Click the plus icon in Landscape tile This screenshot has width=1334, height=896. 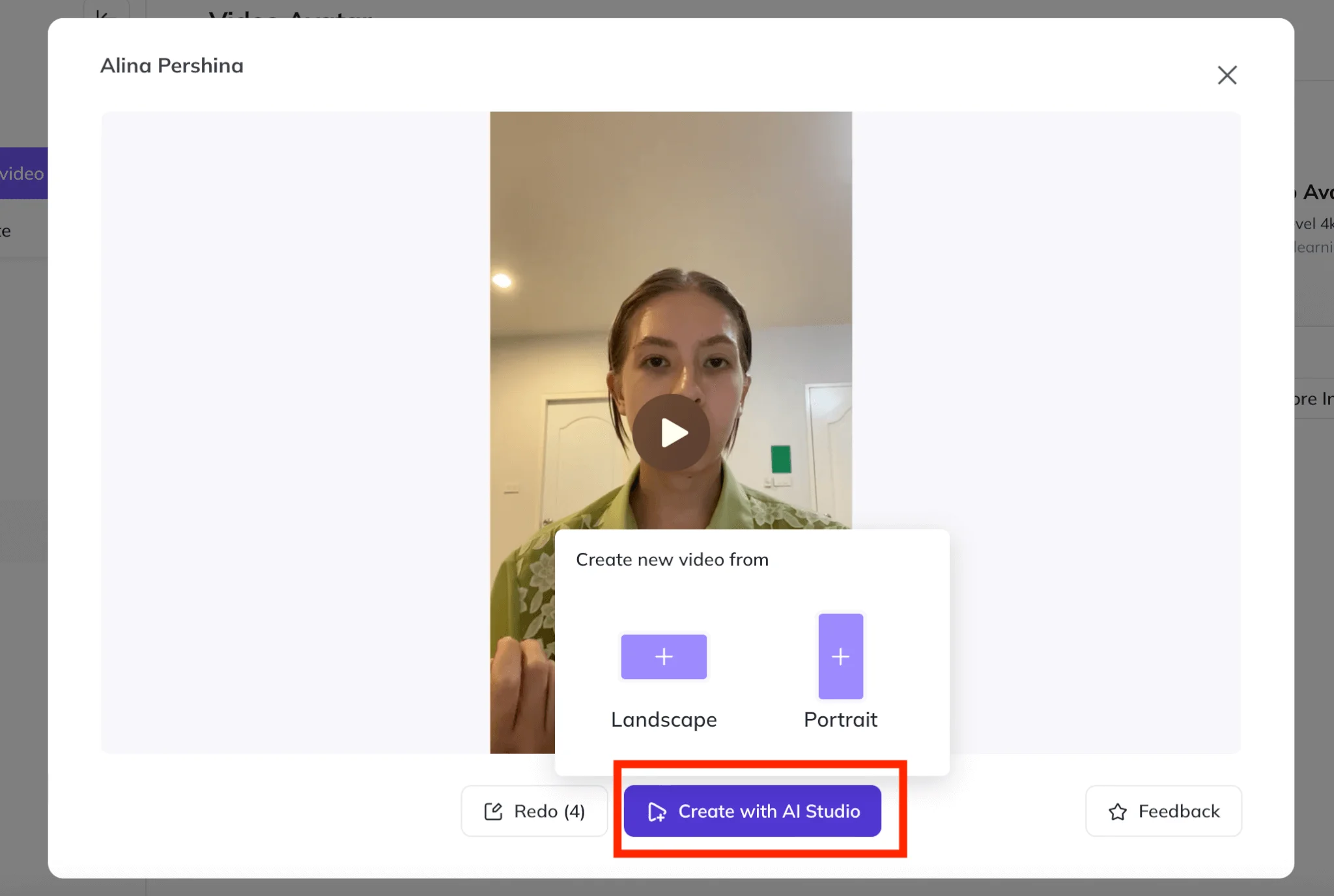click(663, 656)
